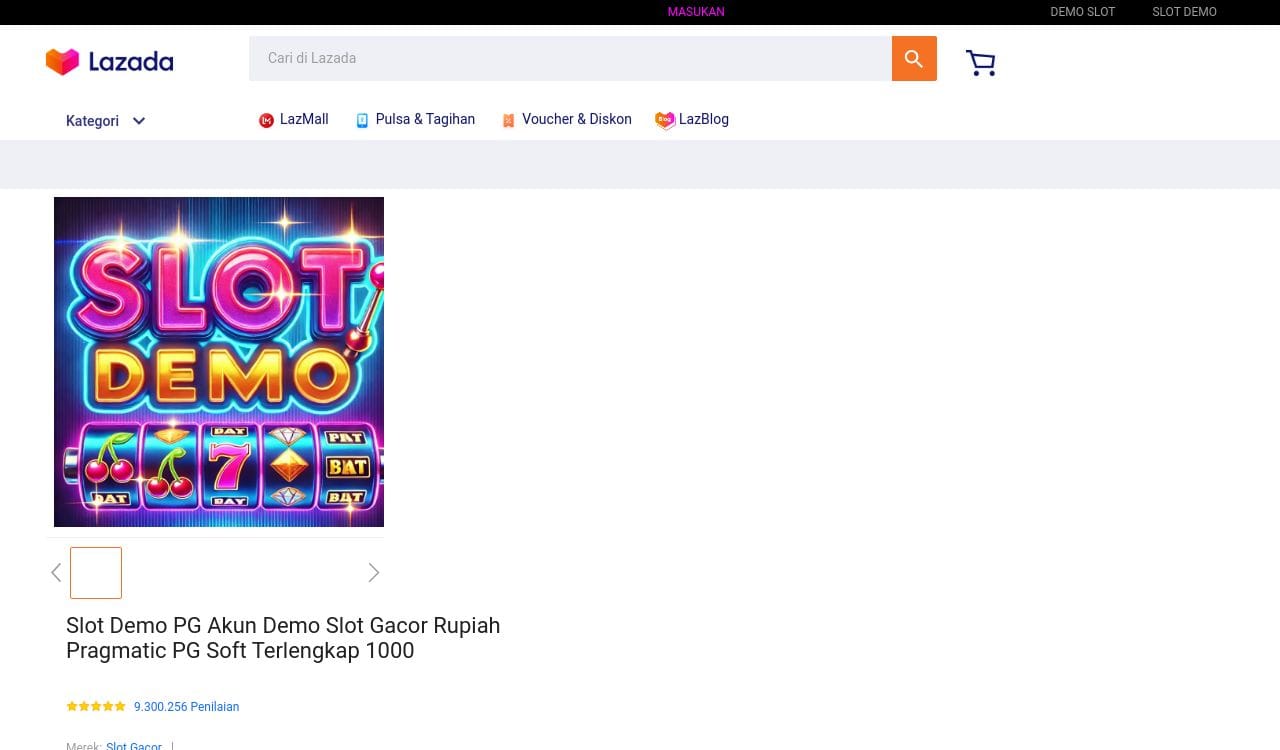The height and width of the screenshot is (750, 1280).
Task: Click the orange search magnifier button
Action: (x=913, y=59)
